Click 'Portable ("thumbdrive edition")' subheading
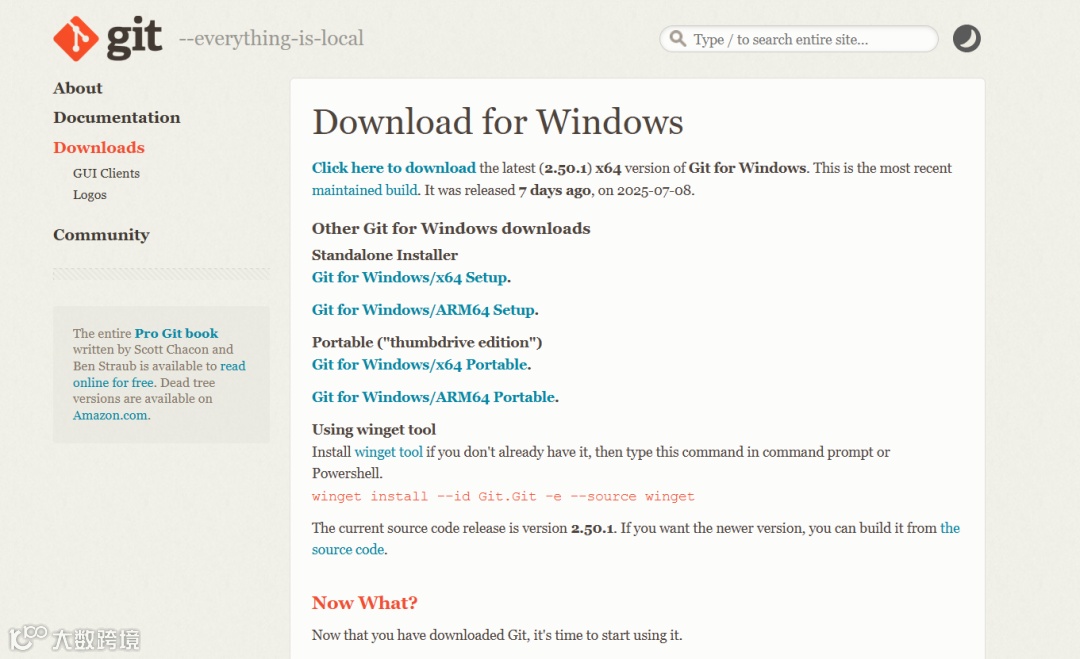1080x659 pixels. click(426, 342)
